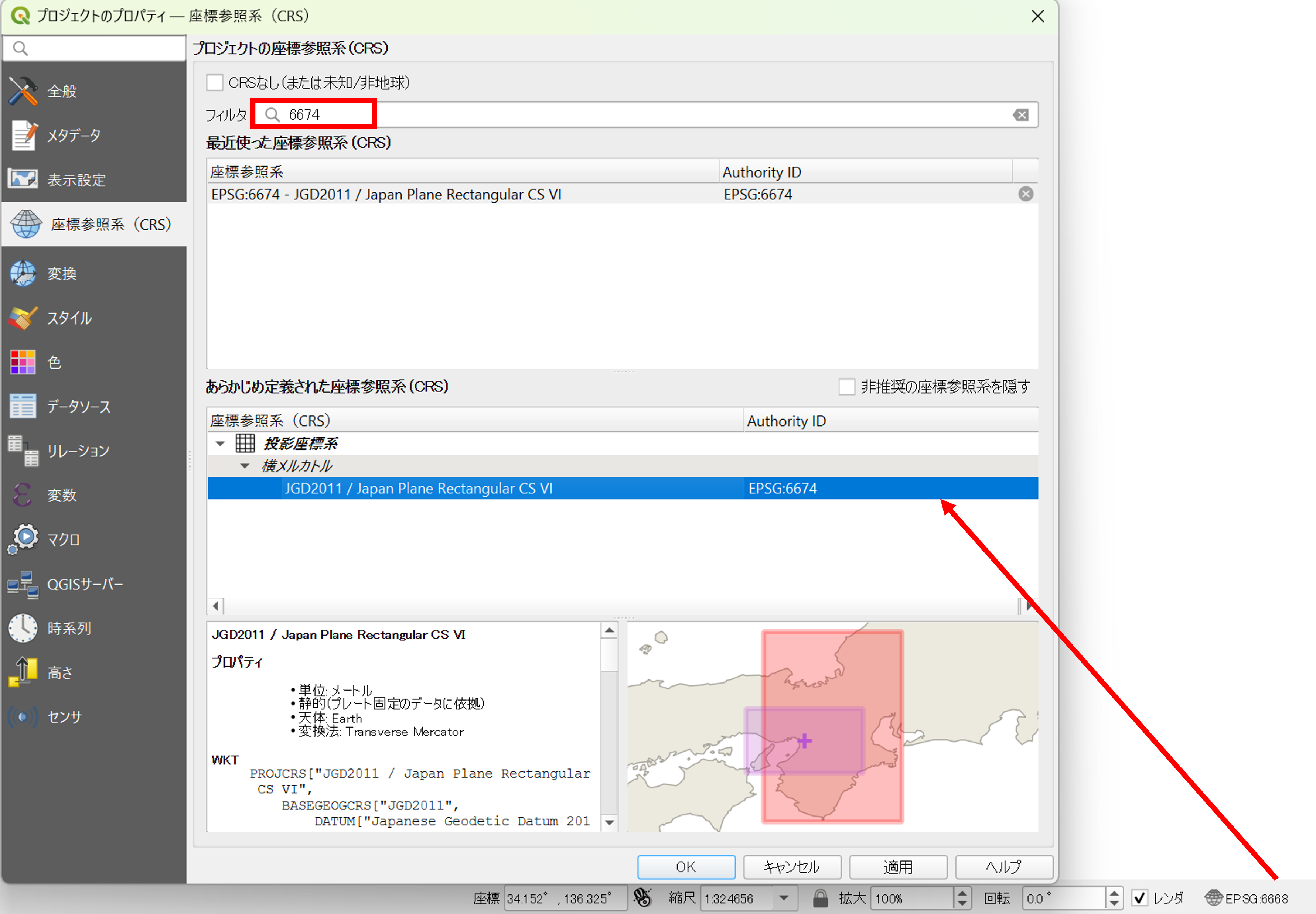Open the 時系列 temporal clock icon

[x=23, y=628]
